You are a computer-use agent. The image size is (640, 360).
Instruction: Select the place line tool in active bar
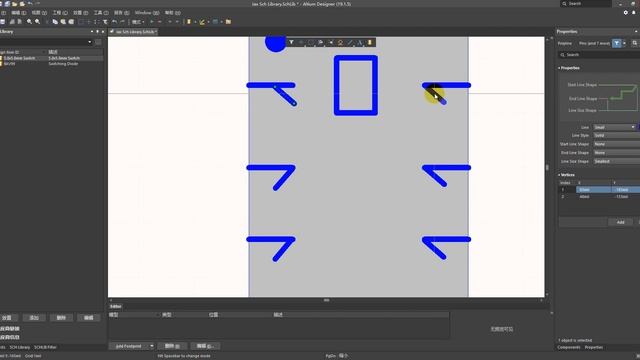(350, 42)
